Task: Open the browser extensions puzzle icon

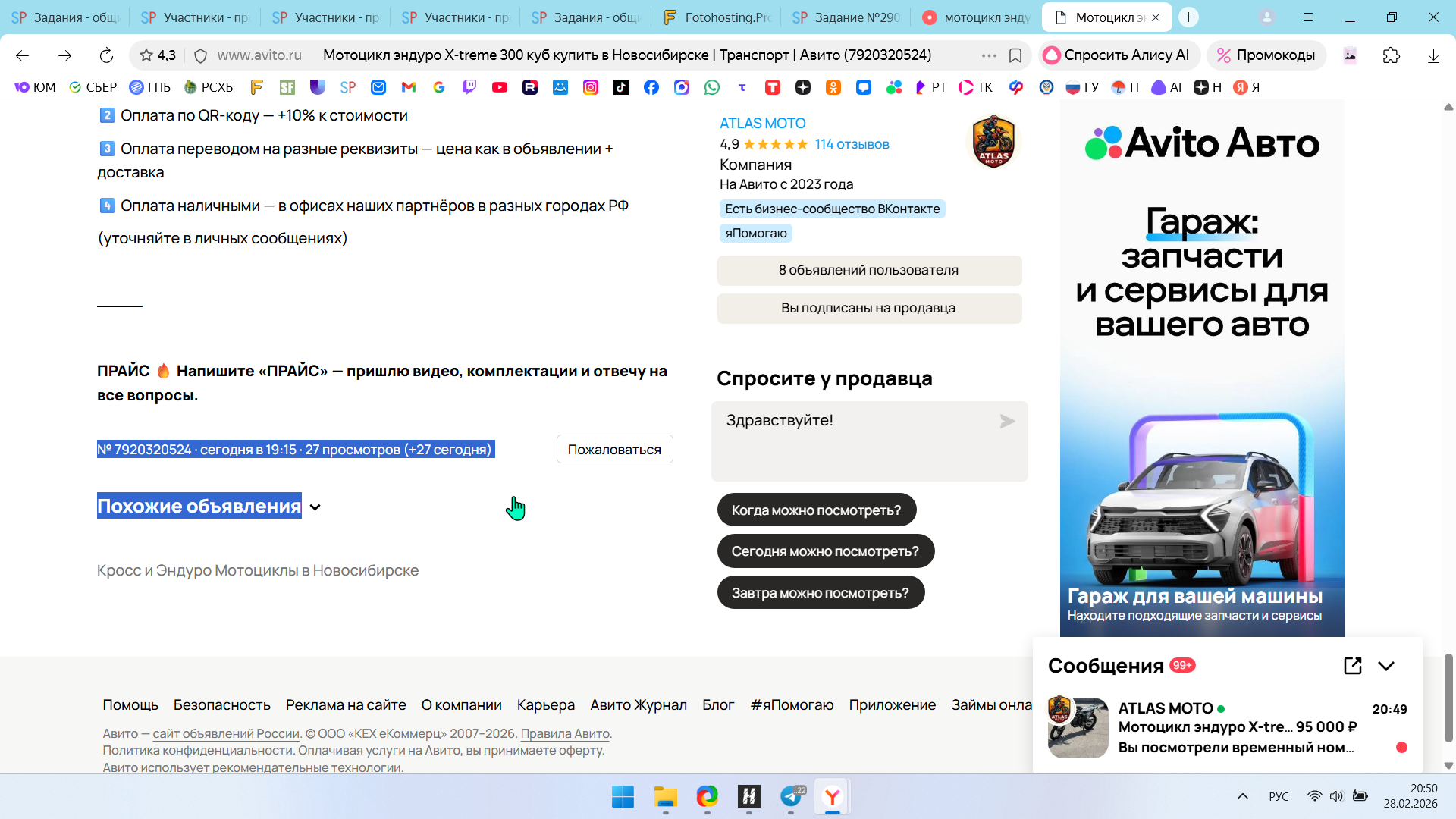Action: click(x=1391, y=55)
